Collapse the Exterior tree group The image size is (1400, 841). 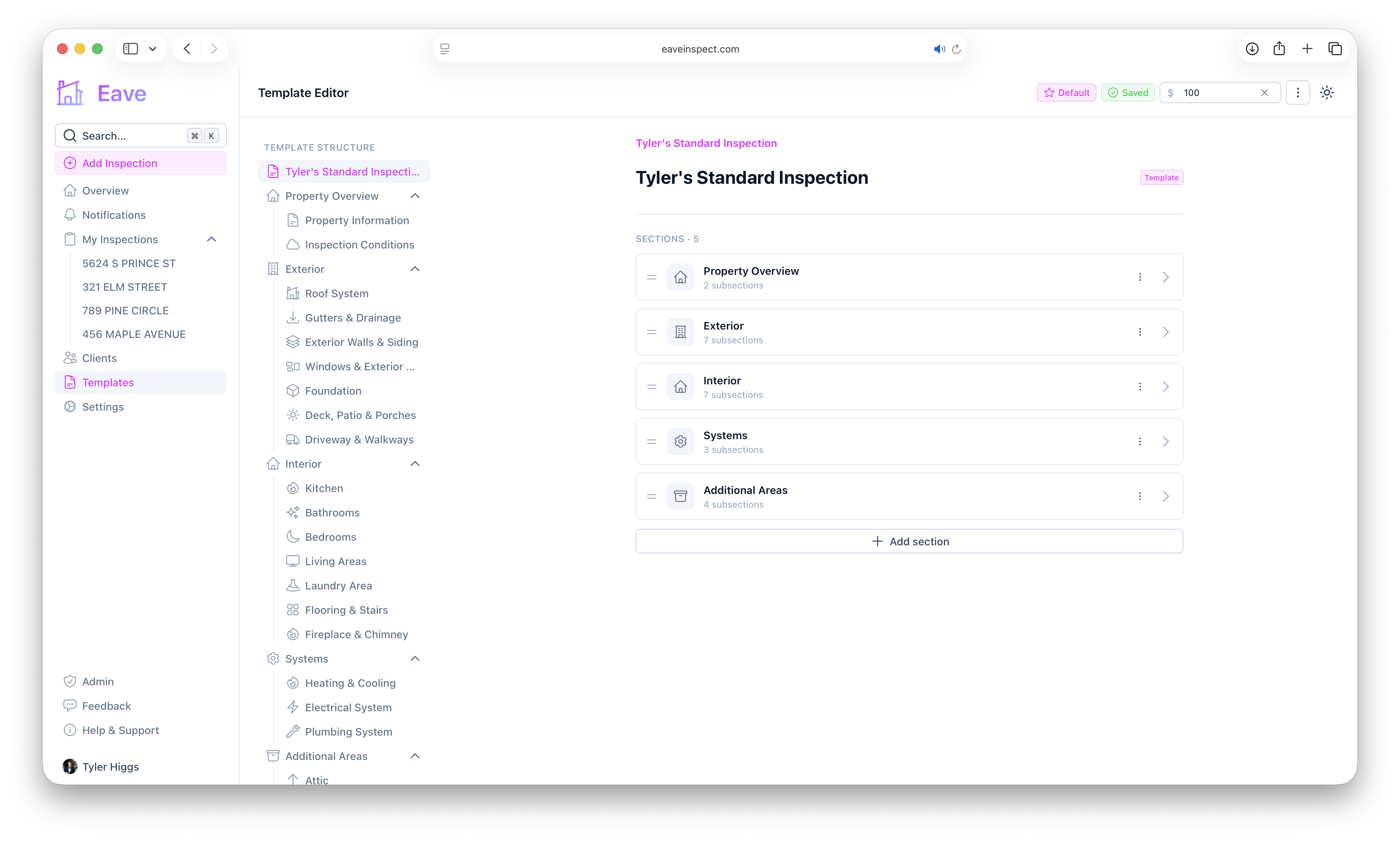tap(415, 269)
